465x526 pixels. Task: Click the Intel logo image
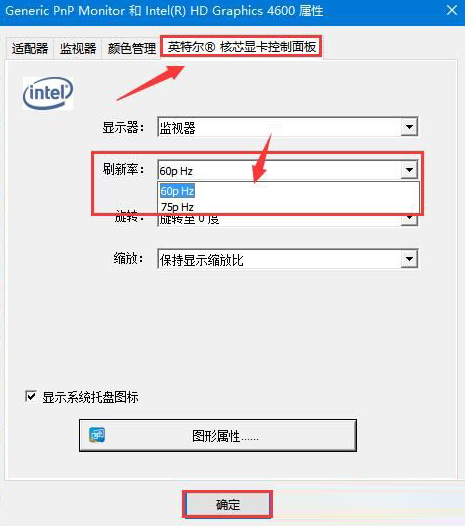[x=48, y=93]
